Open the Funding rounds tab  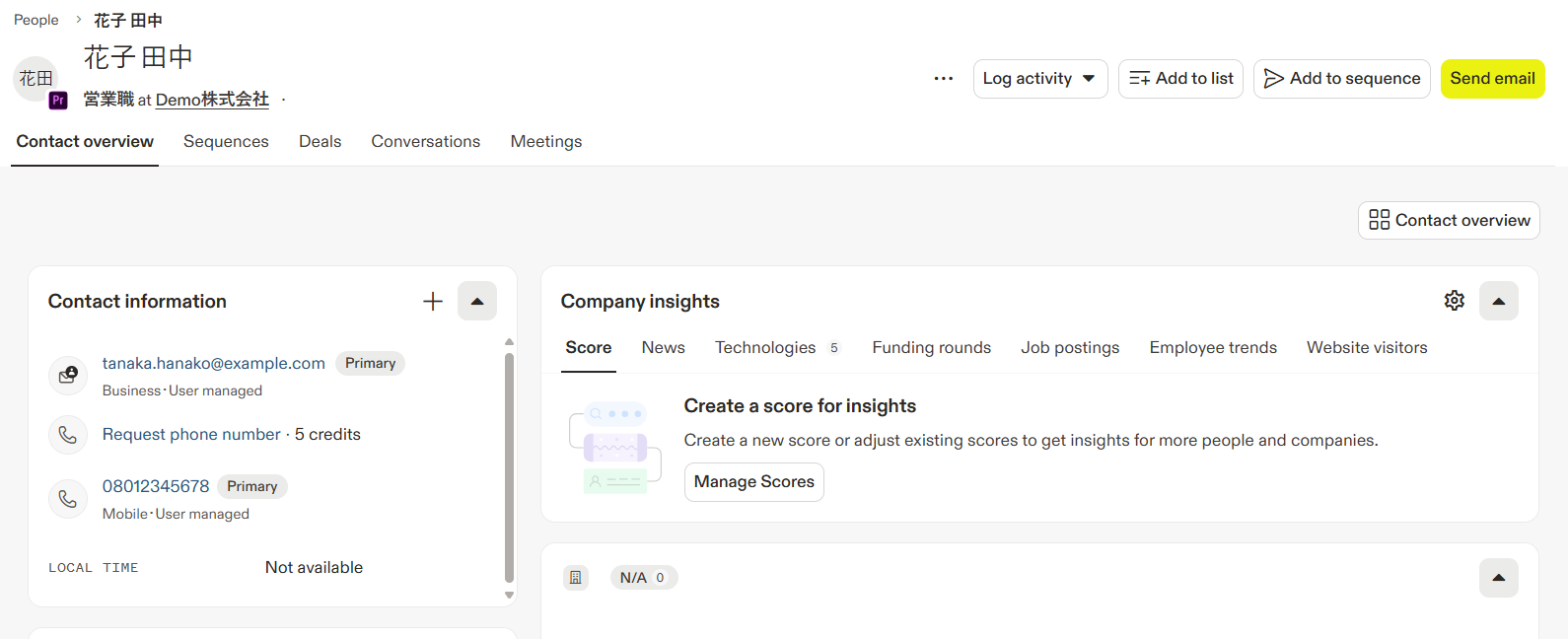(931, 348)
